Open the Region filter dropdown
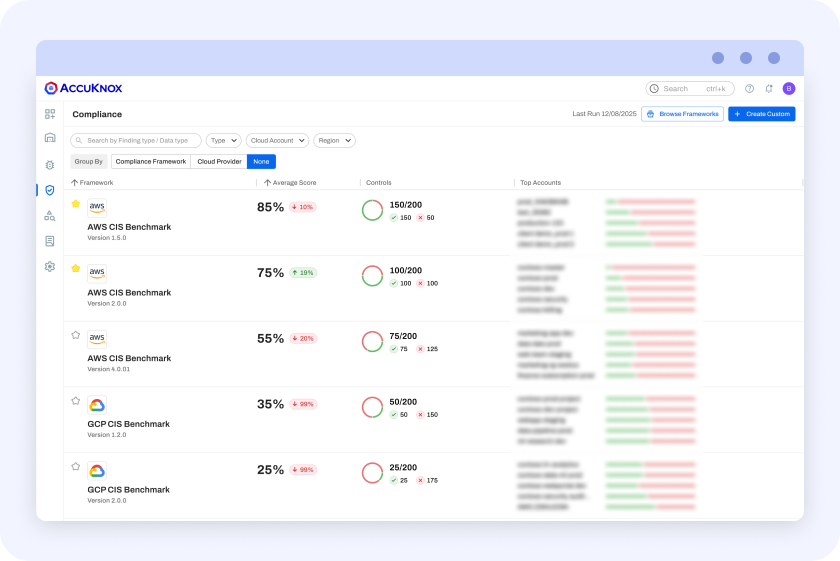This screenshot has width=840, height=561. coord(334,141)
